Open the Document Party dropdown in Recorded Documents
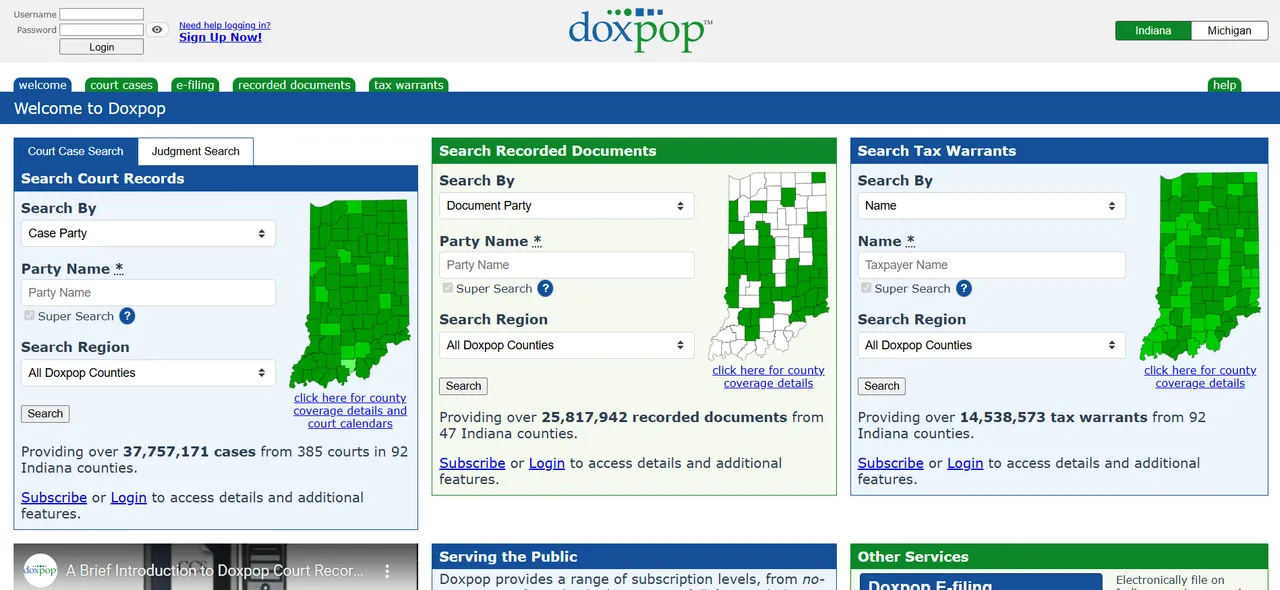Screen dimensions: 1280x590 (x=566, y=205)
